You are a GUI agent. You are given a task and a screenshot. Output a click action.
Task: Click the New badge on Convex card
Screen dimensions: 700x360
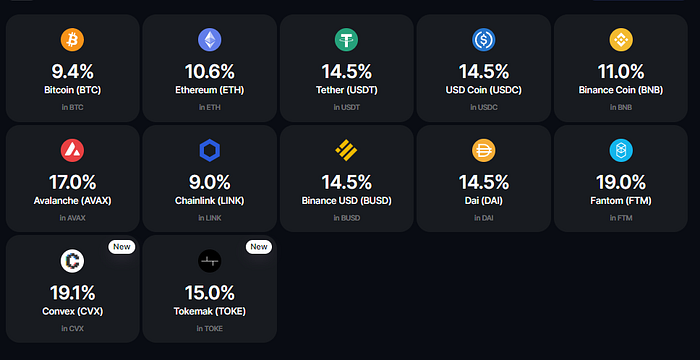pyautogui.click(x=121, y=247)
